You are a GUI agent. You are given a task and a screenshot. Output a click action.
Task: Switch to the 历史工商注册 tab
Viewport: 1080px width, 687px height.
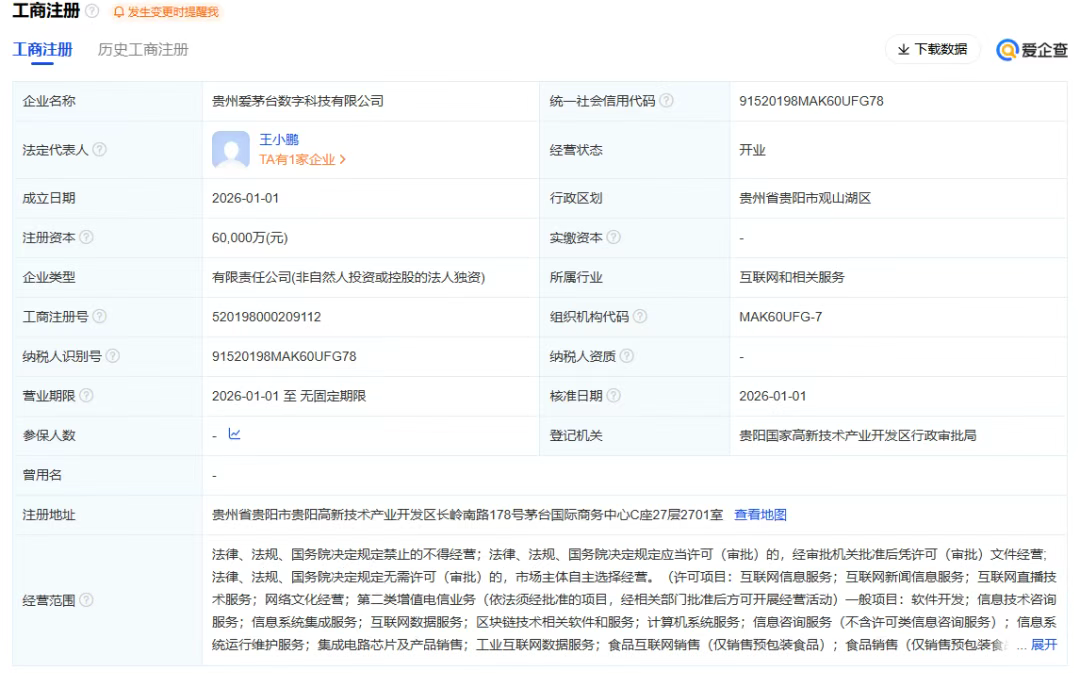143,49
